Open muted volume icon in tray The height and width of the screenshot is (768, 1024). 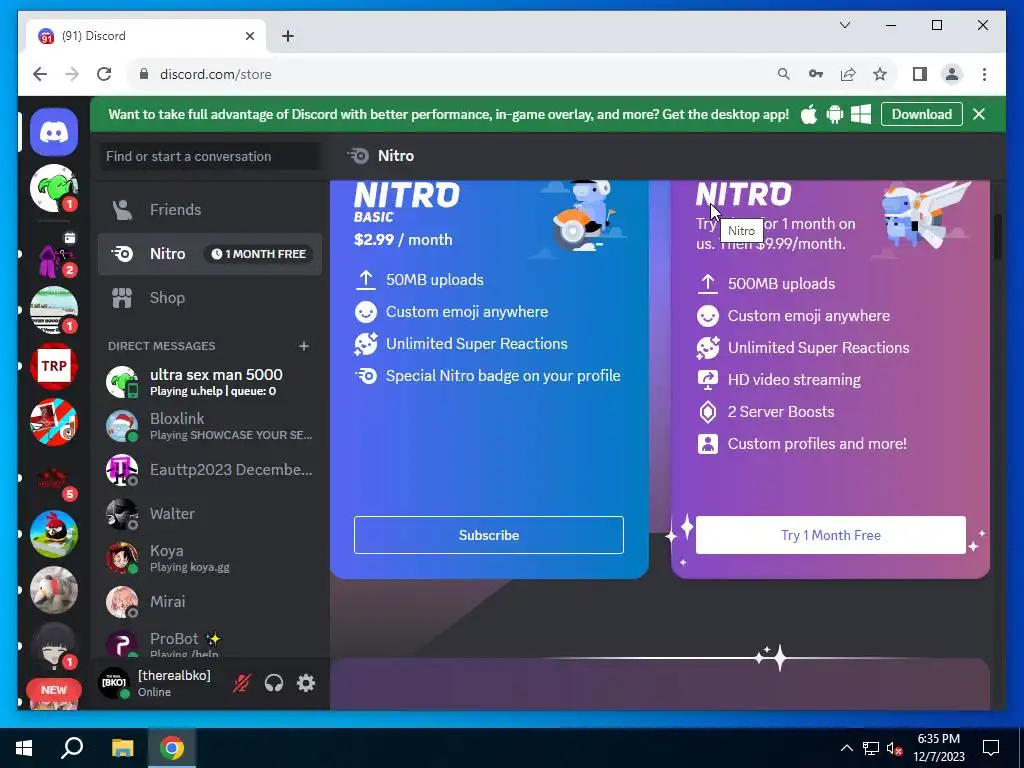click(895, 748)
